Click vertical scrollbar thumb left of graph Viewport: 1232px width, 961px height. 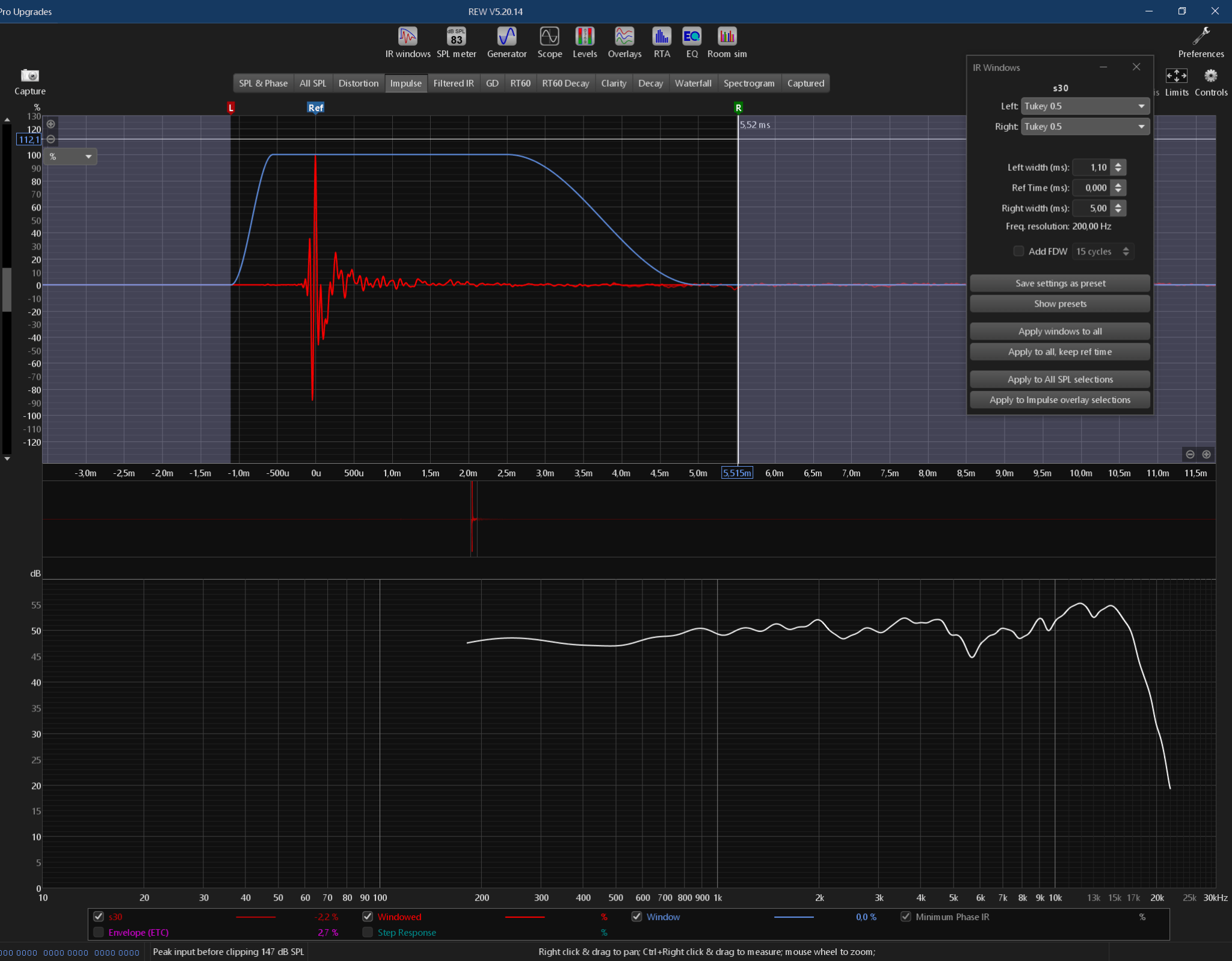(x=7, y=290)
